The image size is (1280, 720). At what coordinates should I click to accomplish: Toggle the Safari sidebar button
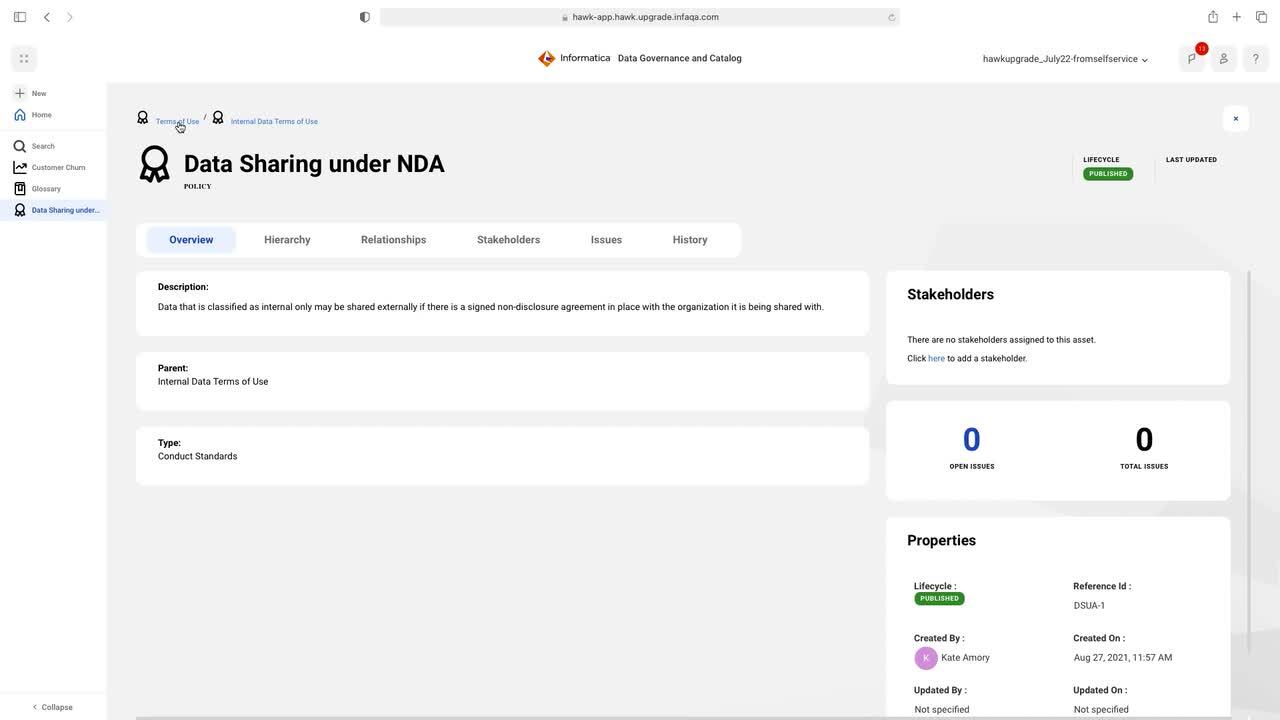click(19, 17)
